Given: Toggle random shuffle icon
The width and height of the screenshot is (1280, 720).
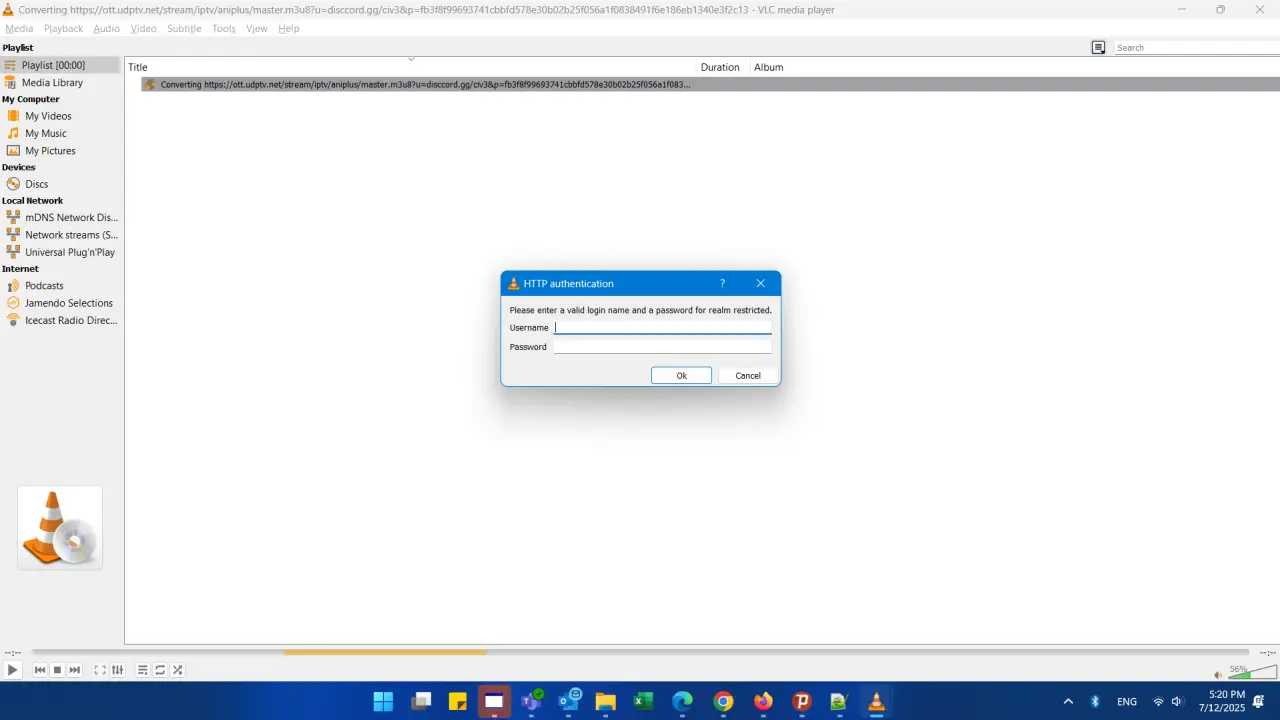Looking at the screenshot, I should click(178, 670).
